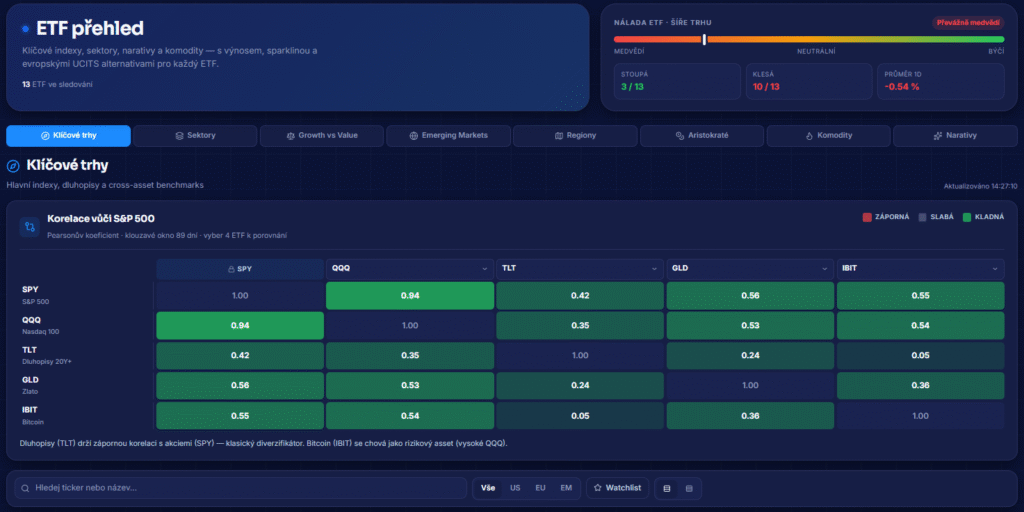The image size is (1024, 512).
Task: Click the flame icon on Komodity tab
Action: 808,136
